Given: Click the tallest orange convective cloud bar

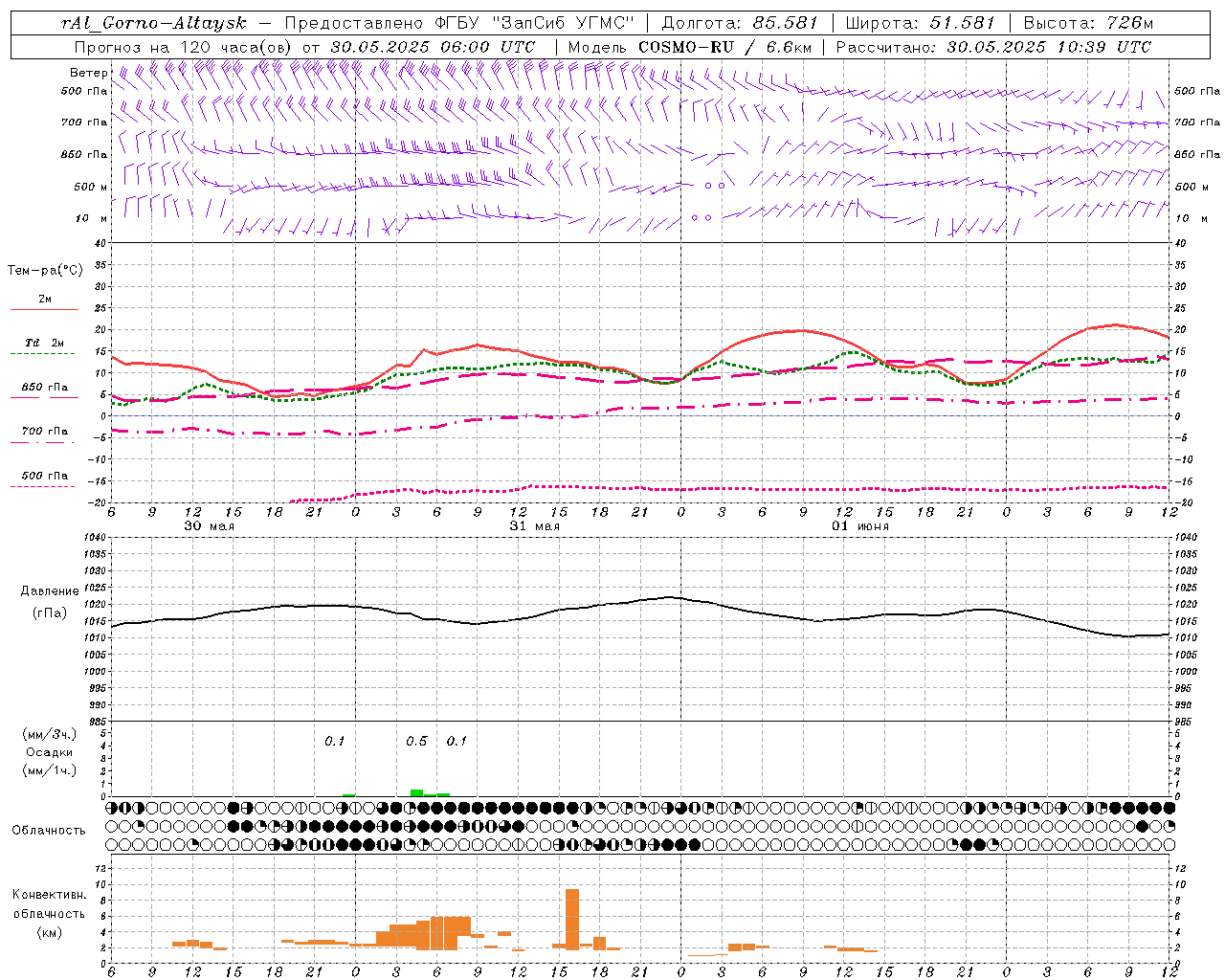Looking at the screenshot, I should (x=572, y=919).
